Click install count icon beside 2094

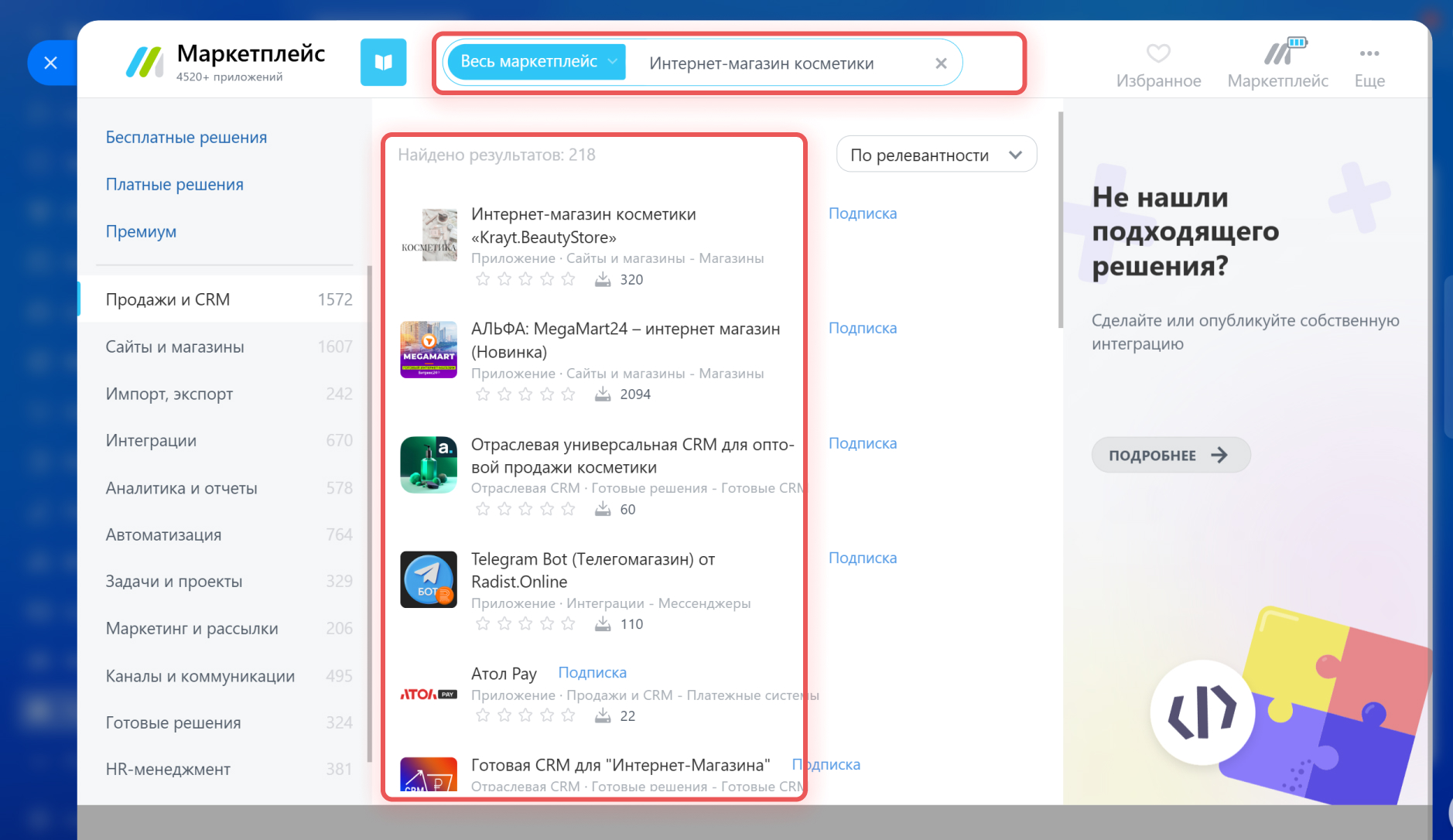point(603,394)
